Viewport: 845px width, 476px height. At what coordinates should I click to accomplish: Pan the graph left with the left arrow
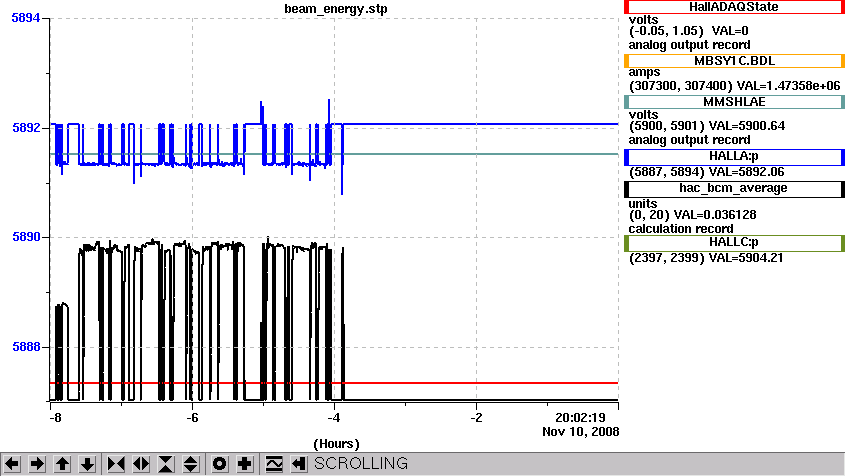point(12,464)
